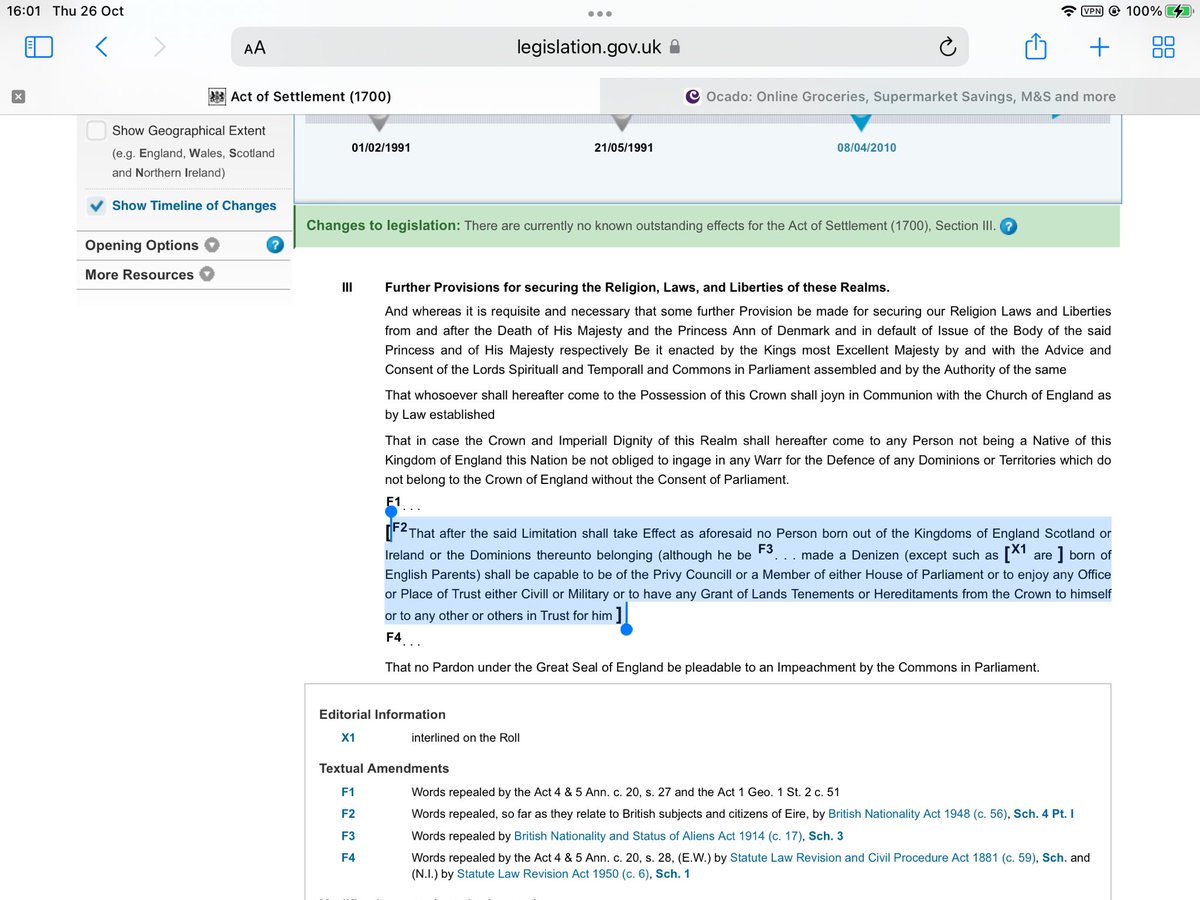Open the Sch. 3 link
The image size is (1200, 900).
point(826,836)
